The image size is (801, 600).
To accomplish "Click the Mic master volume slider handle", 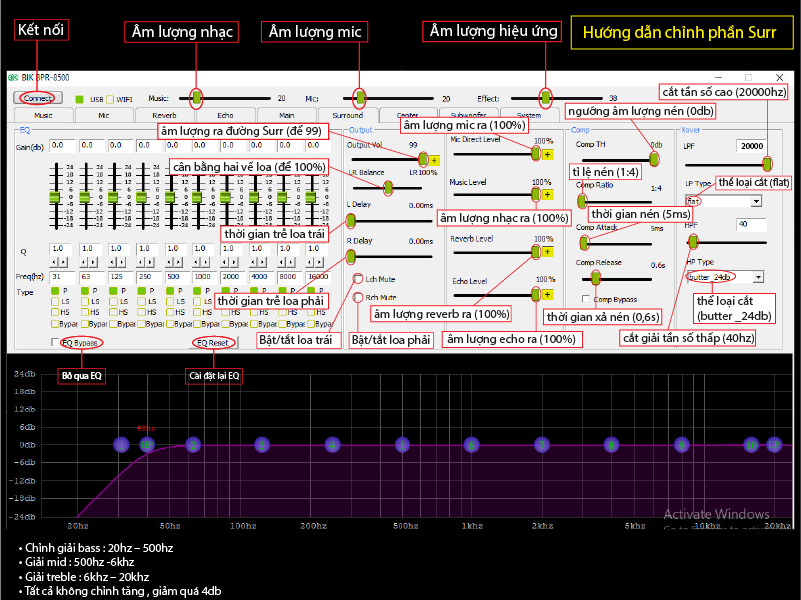I will [361, 98].
